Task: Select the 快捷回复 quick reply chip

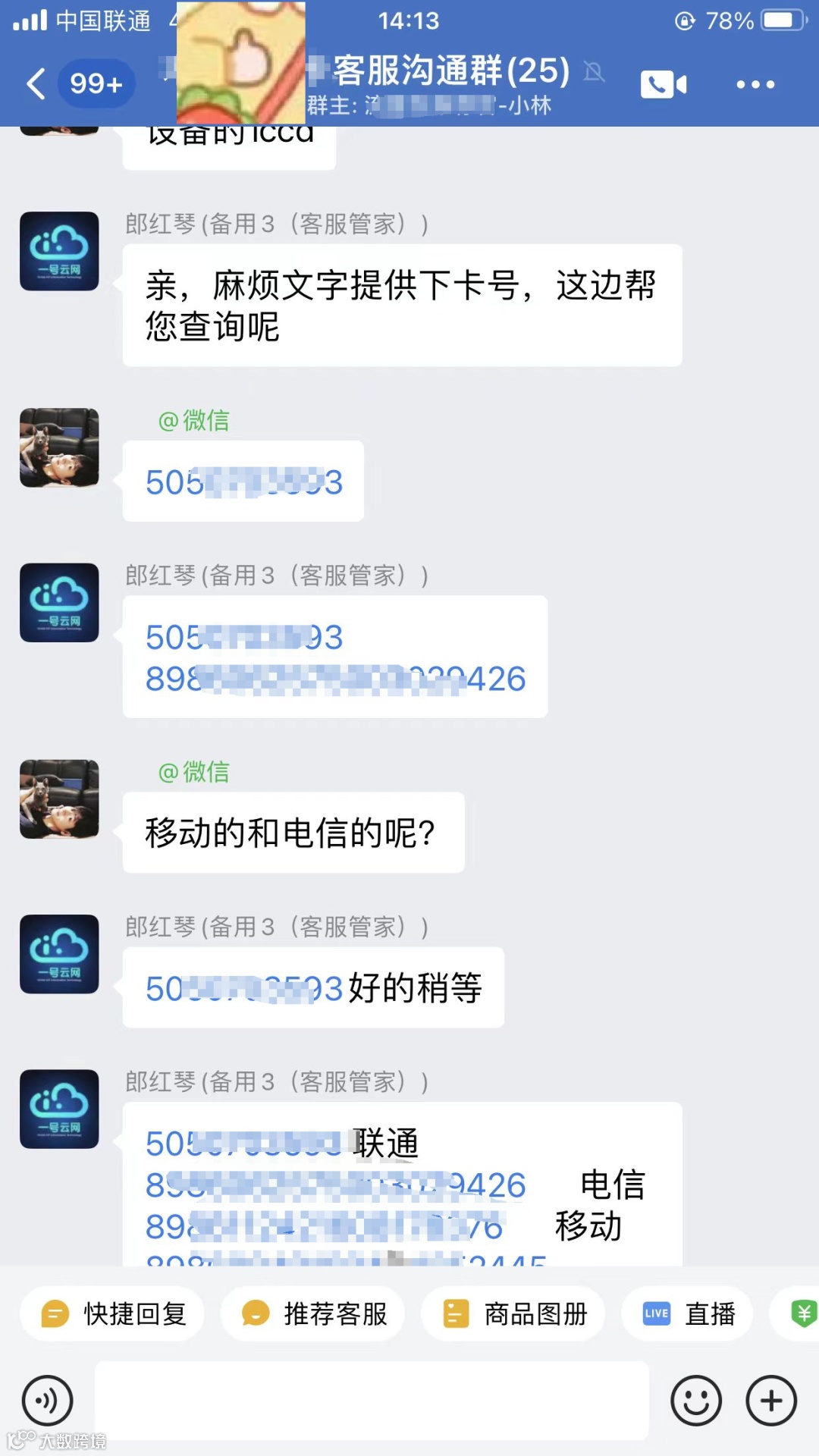Action: [x=112, y=1313]
